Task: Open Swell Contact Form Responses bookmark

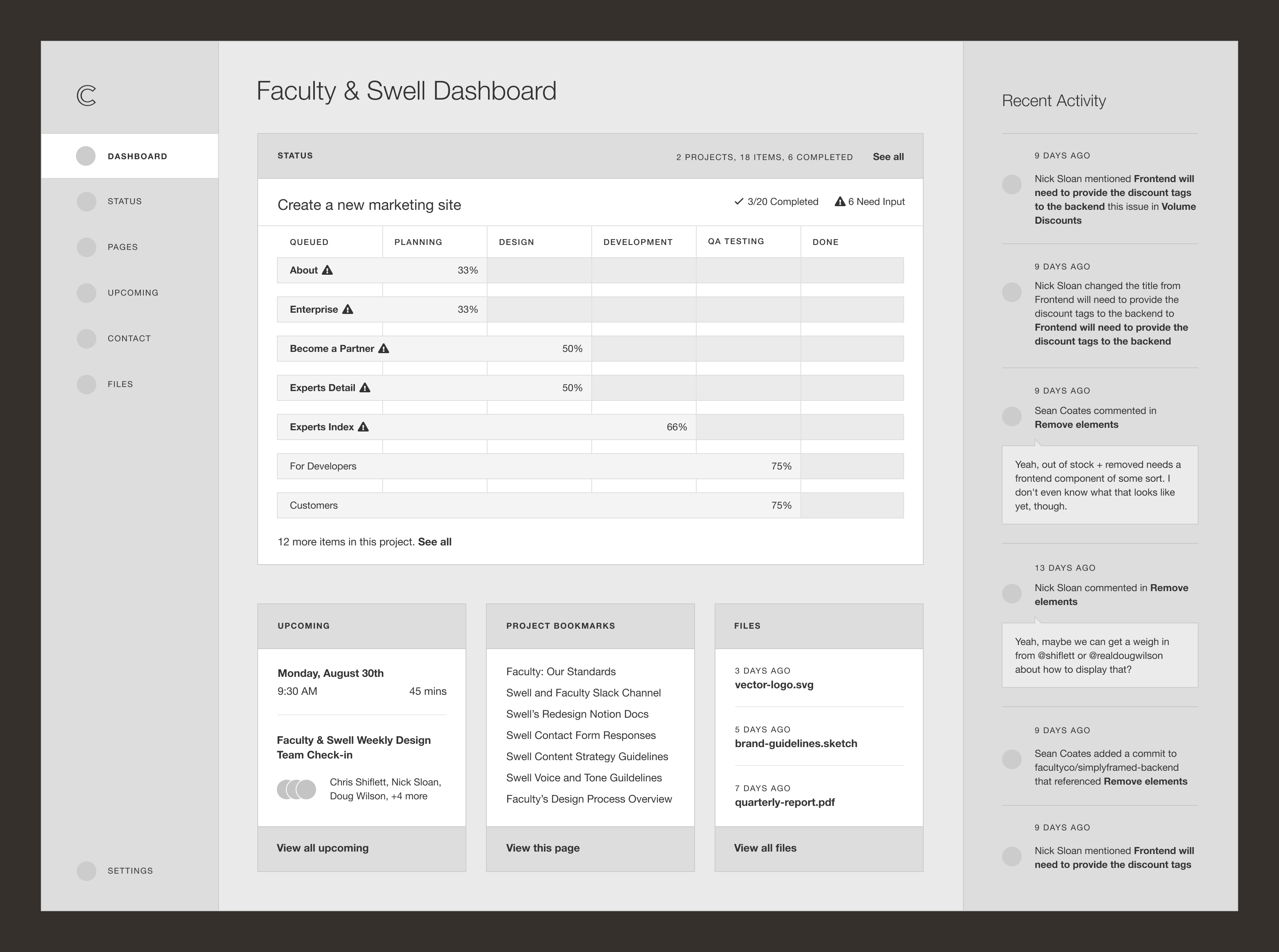Action: tap(581, 735)
